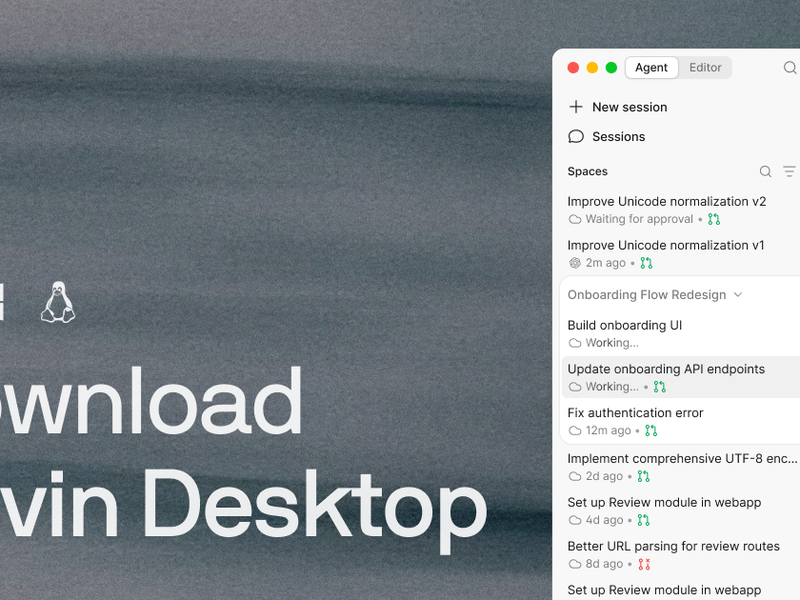Click cloud icon beside 12m ago
Image resolution: width=800 pixels, height=600 pixels.
[575, 431]
